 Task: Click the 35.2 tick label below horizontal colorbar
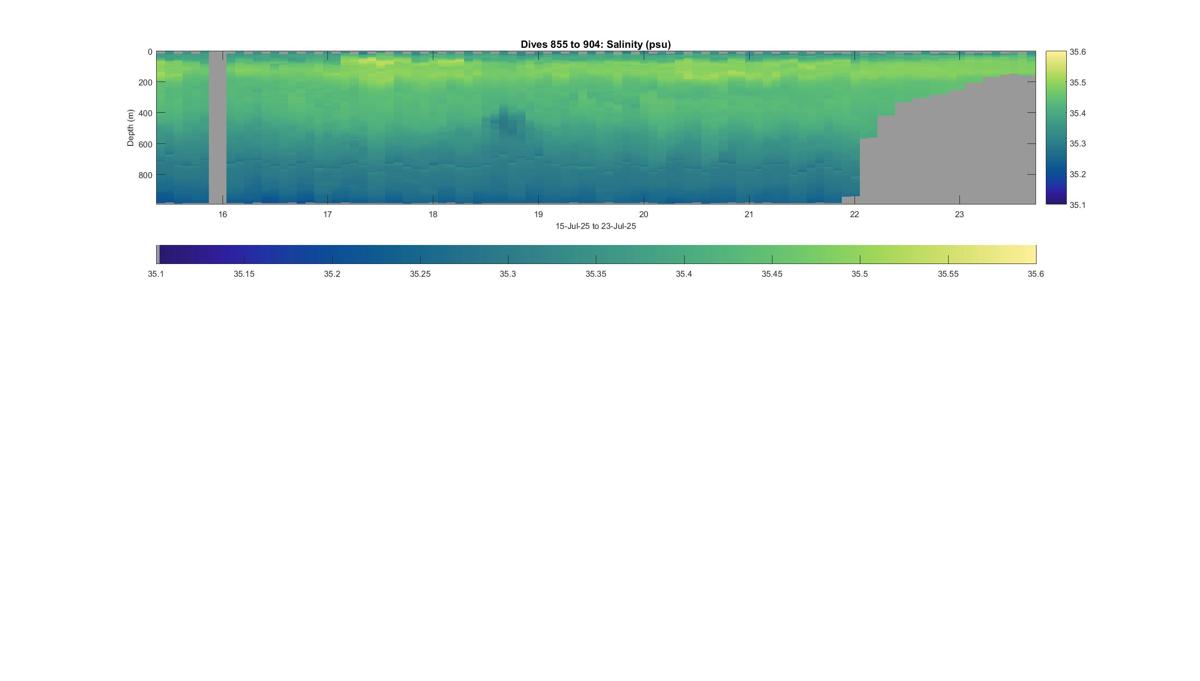pyautogui.click(x=332, y=273)
